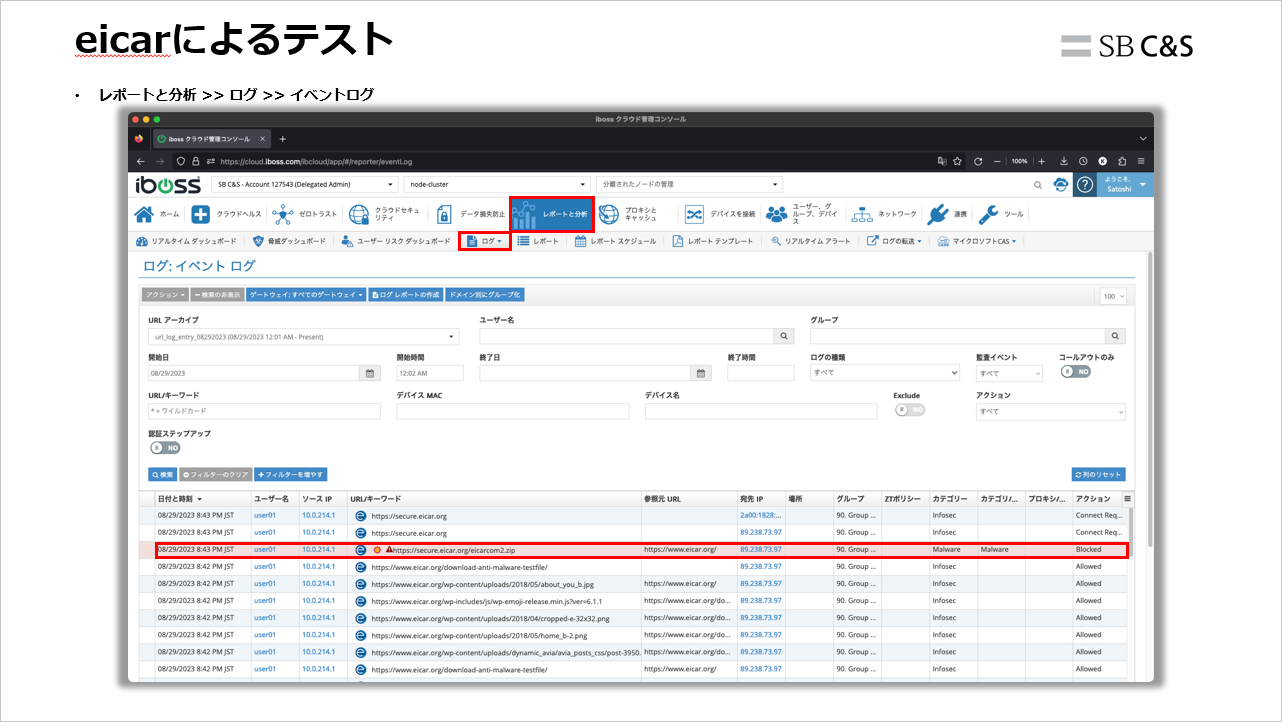Open the レポート submenu item

538,241
